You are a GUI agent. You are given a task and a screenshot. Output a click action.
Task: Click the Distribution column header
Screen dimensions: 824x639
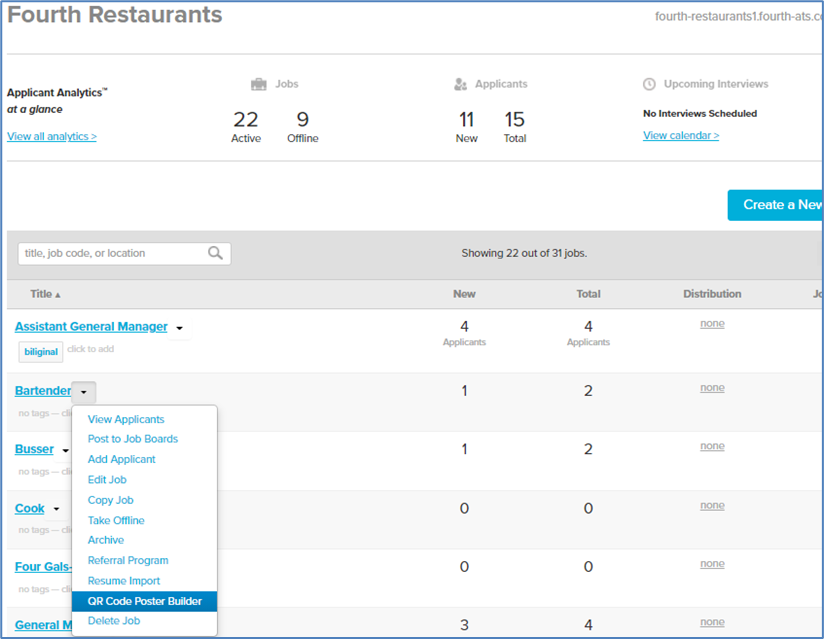click(712, 294)
